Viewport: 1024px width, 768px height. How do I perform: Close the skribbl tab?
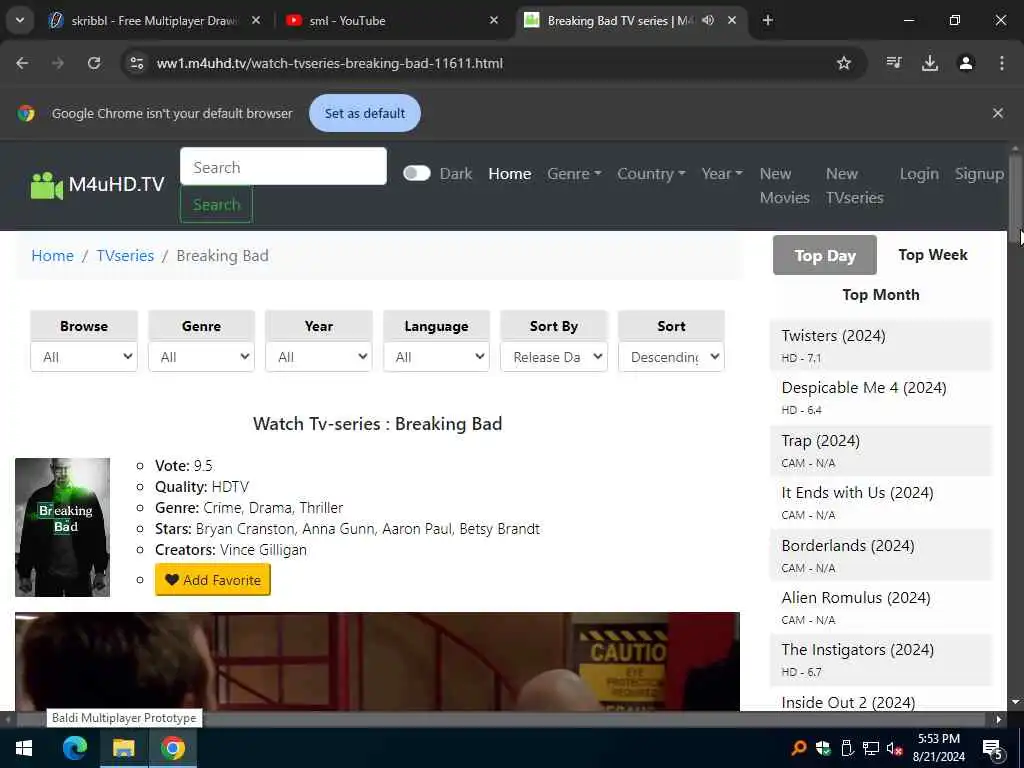point(256,20)
